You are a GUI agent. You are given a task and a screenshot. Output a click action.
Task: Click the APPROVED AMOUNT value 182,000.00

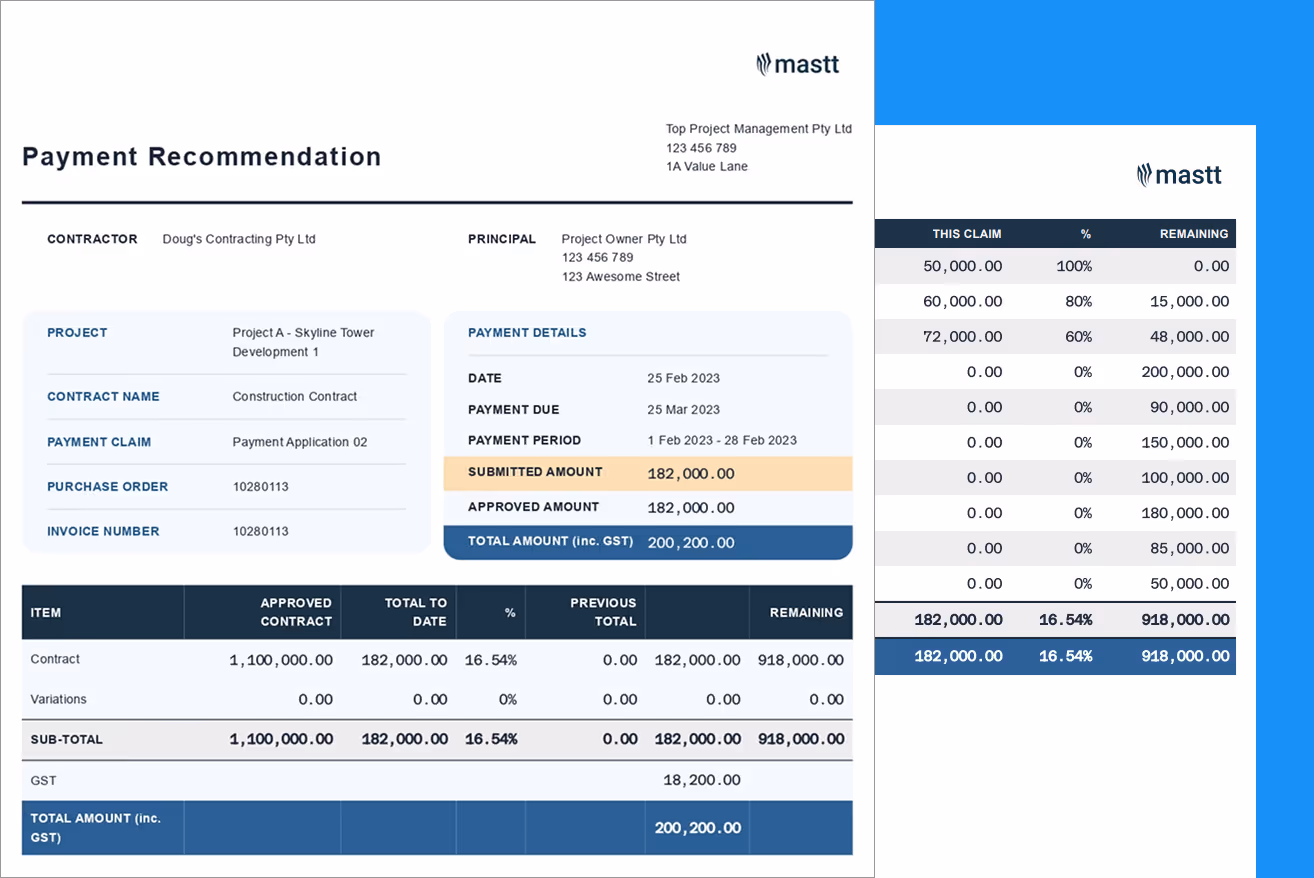click(691, 508)
